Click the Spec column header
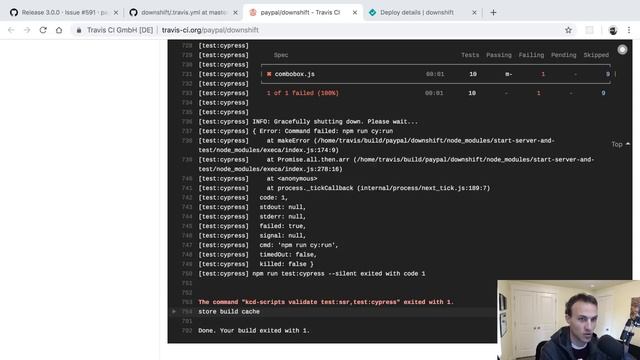Image resolution: width=640 pixels, height=360 pixels. 281,55
